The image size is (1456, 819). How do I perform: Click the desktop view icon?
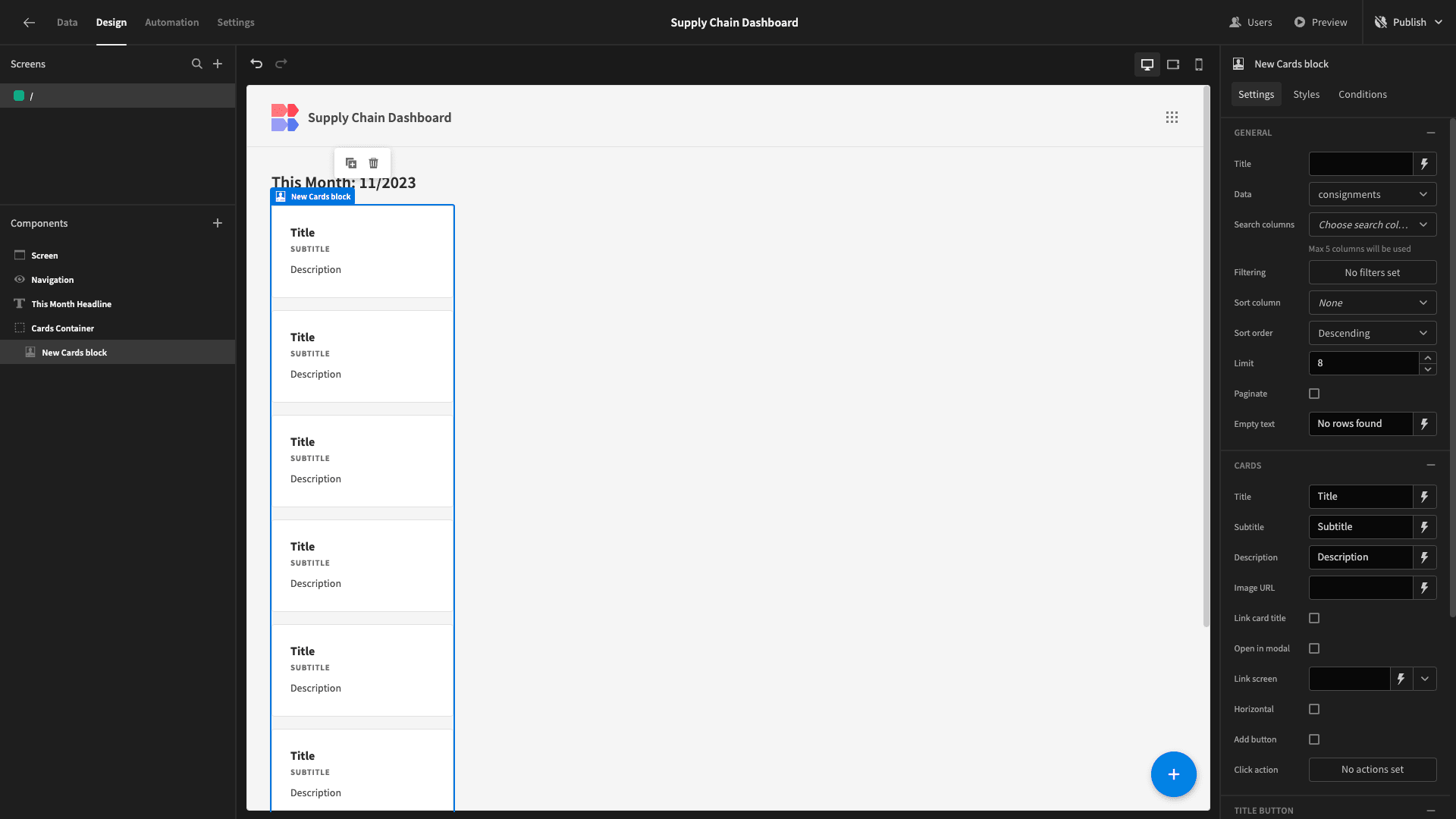pyautogui.click(x=1147, y=64)
